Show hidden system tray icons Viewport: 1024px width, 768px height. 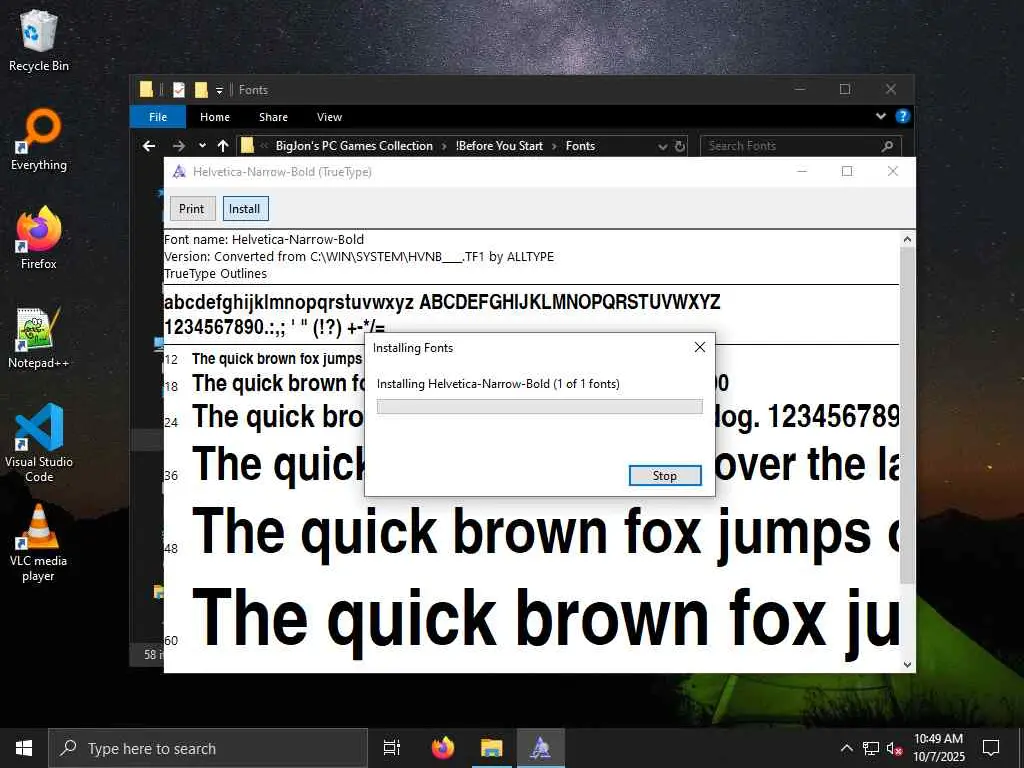pos(846,748)
